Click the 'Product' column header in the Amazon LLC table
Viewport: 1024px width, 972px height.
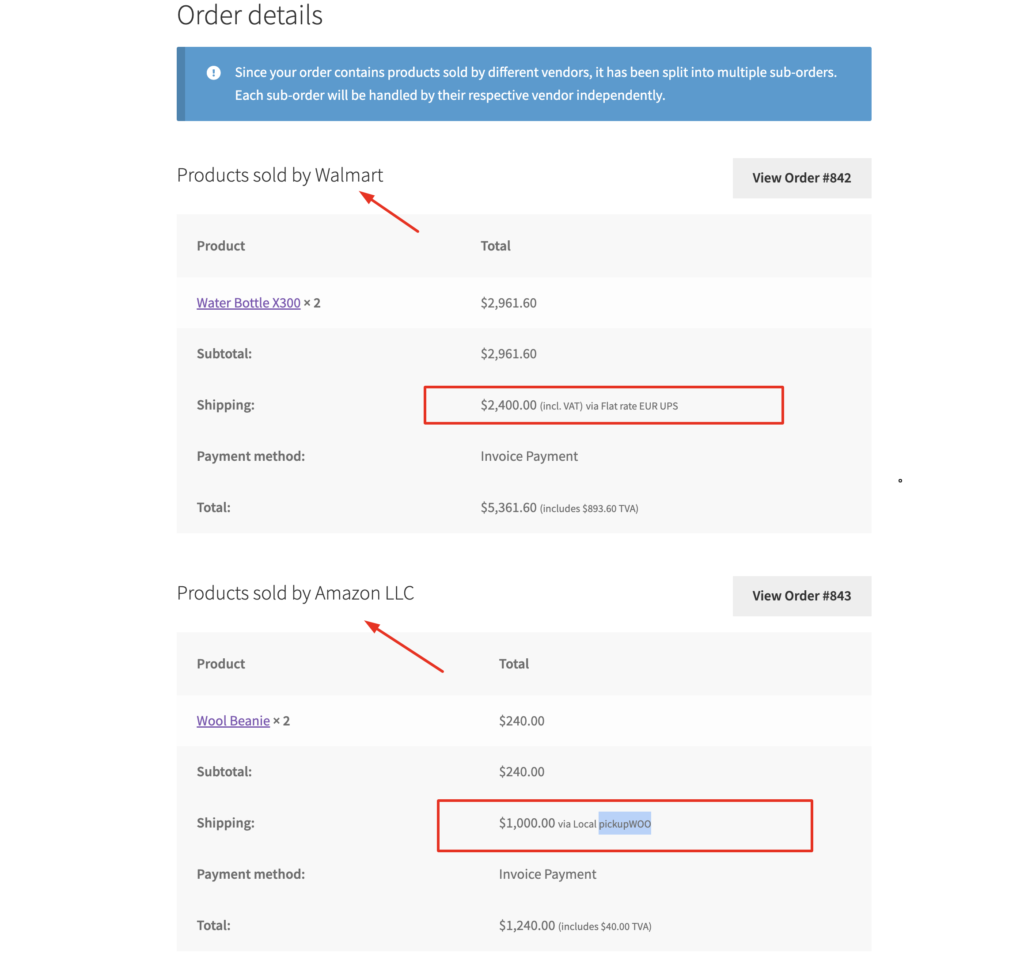pos(221,664)
